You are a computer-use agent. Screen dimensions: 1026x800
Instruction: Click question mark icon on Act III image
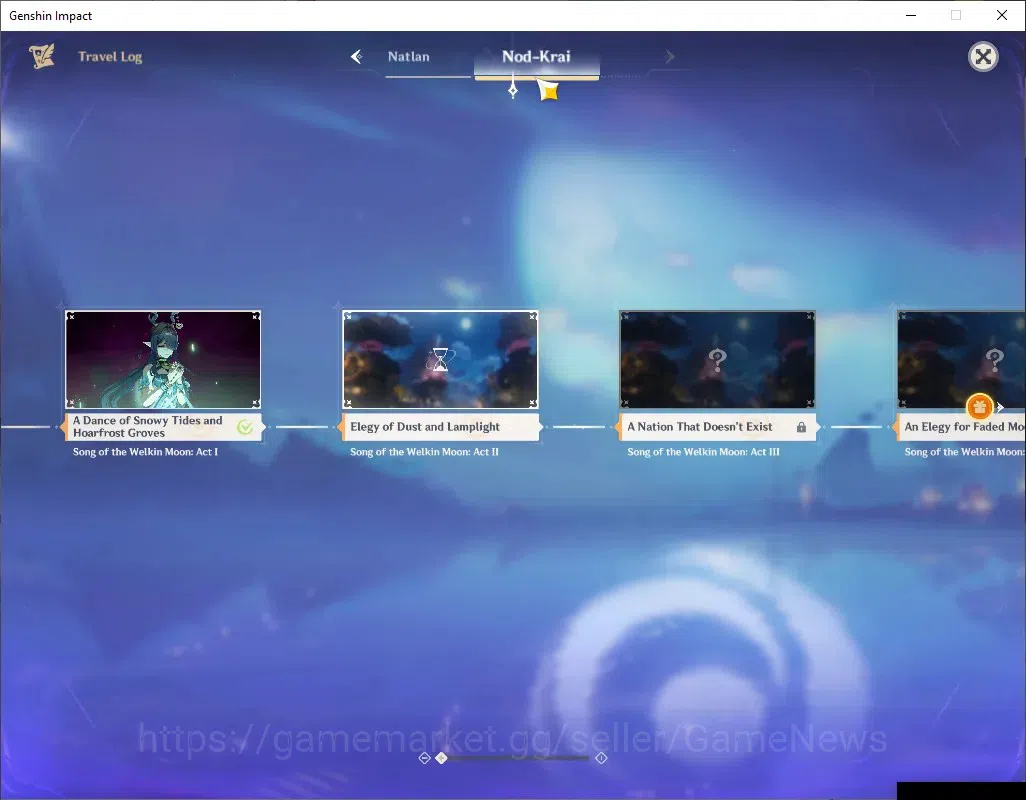[718, 359]
